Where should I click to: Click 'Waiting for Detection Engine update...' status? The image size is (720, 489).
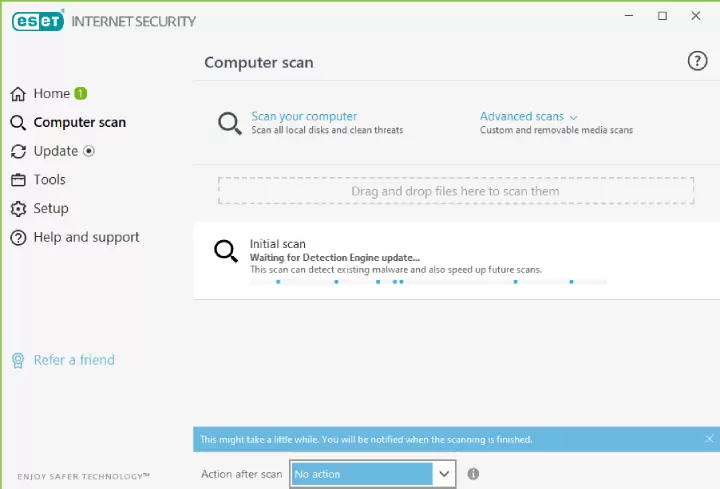click(x=335, y=258)
